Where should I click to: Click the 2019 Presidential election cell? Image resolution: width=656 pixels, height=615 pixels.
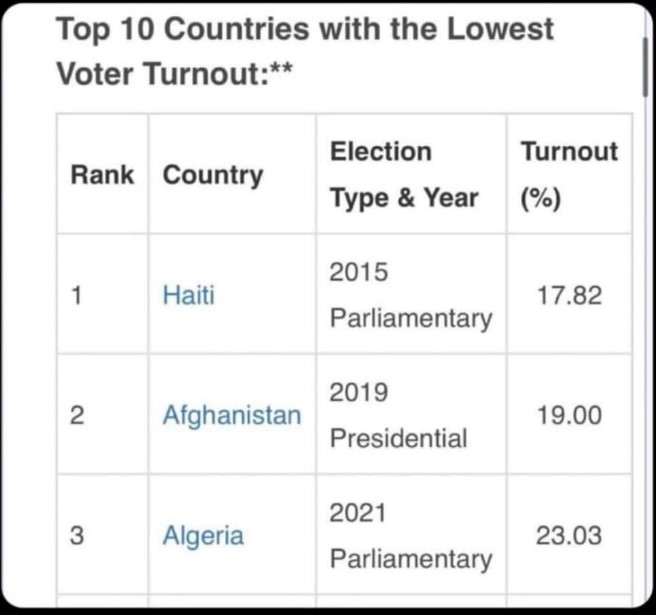[x=398, y=415]
